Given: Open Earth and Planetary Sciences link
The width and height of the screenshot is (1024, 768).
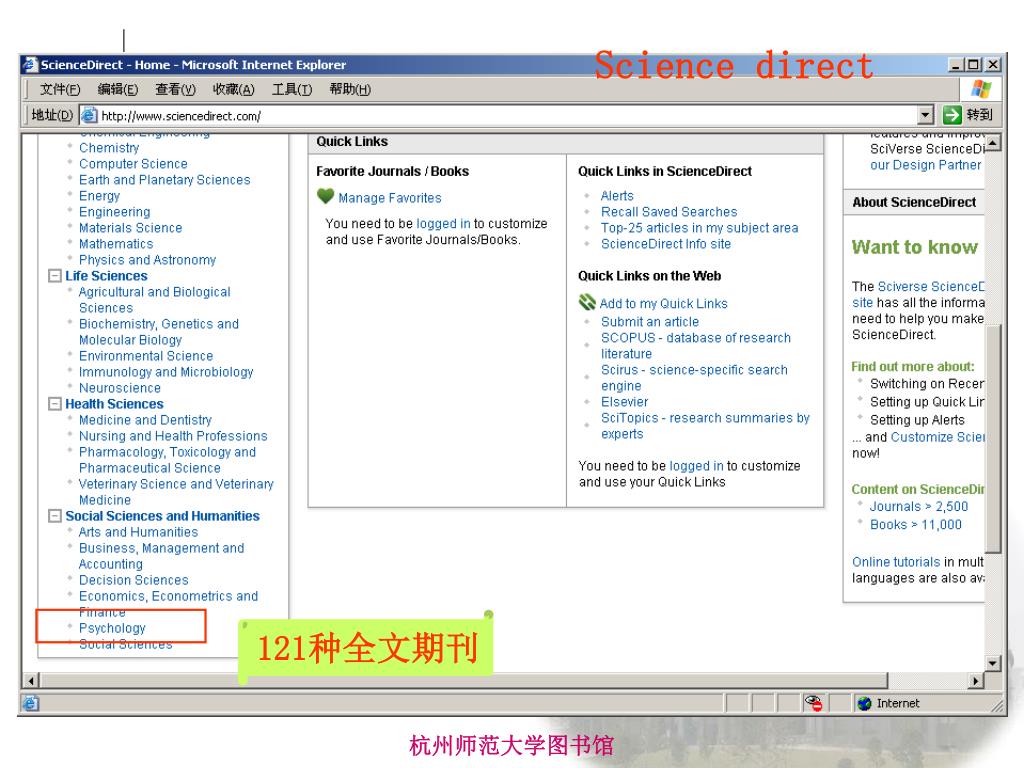Looking at the screenshot, I should (165, 180).
